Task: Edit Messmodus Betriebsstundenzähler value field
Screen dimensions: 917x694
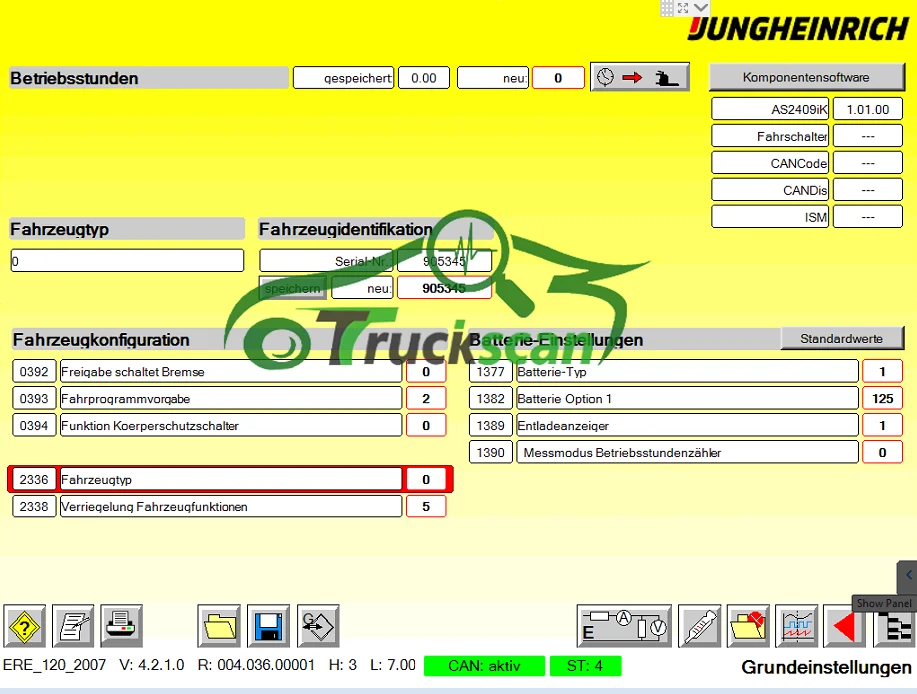Action: click(x=882, y=453)
